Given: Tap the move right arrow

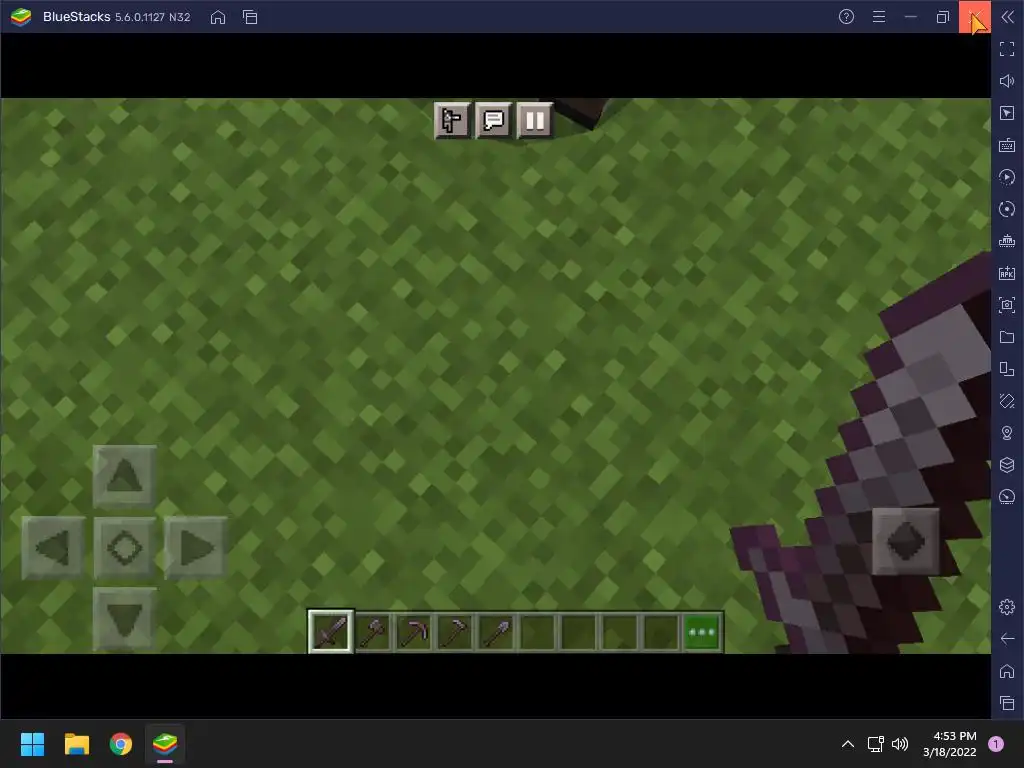Looking at the screenshot, I should [195, 547].
